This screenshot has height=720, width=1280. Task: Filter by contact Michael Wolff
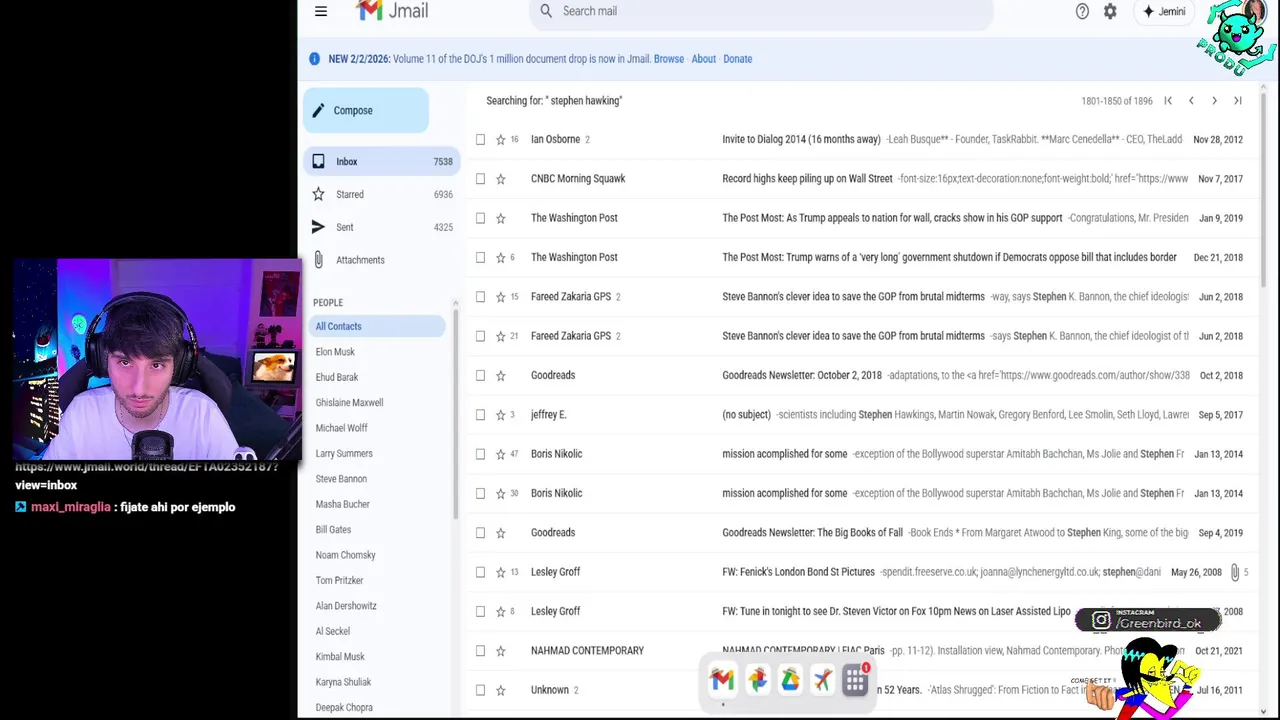pos(341,428)
